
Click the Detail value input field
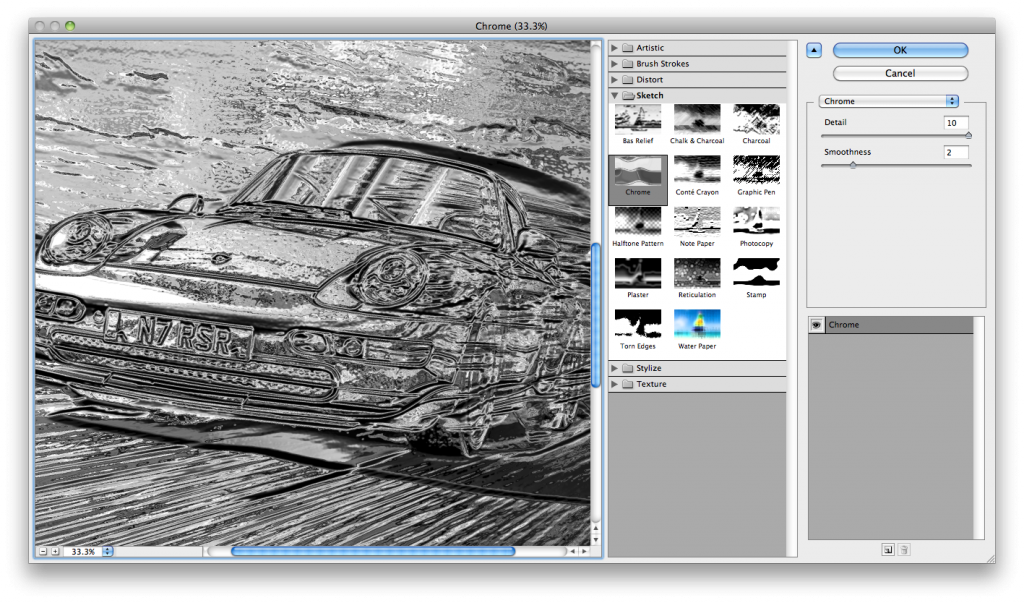pyautogui.click(x=955, y=123)
